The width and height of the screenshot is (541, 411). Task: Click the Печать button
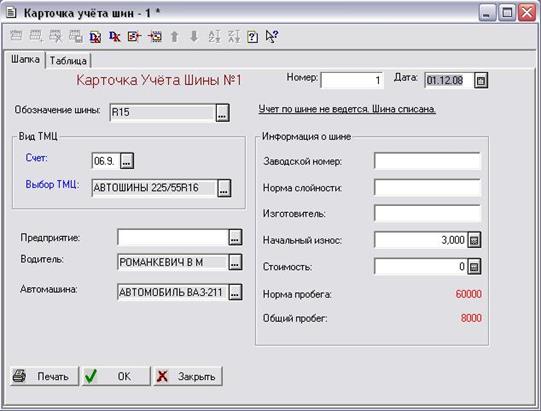click(x=44, y=376)
